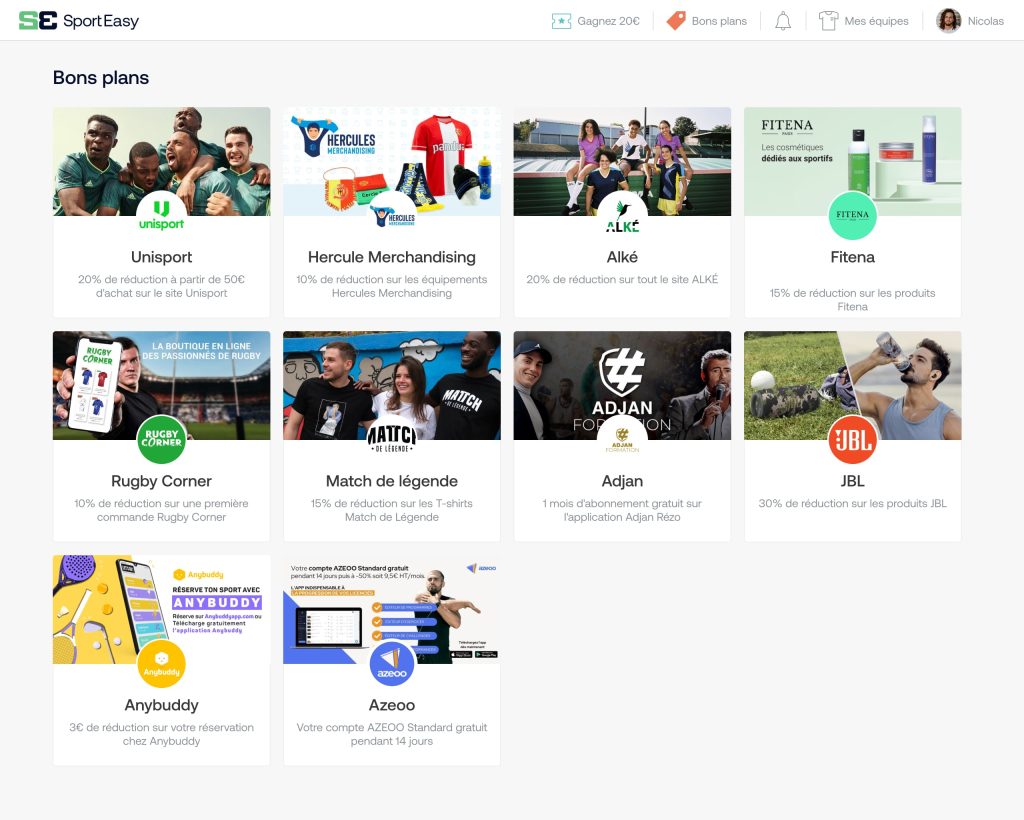Click the orange JBL logo badge
Screen dimensions: 1024x820
pyautogui.click(x=852, y=439)
